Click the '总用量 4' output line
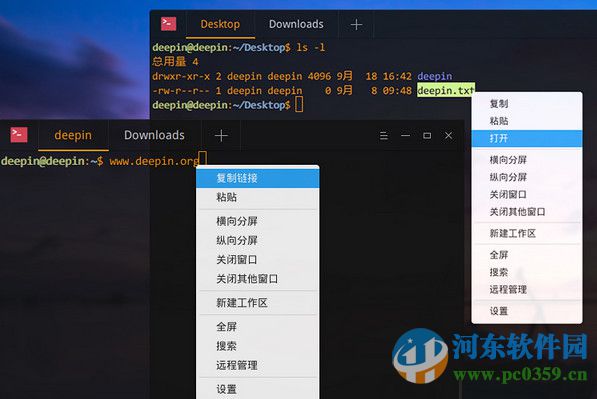This screenshot has height=399, width=597. (175, 62)
